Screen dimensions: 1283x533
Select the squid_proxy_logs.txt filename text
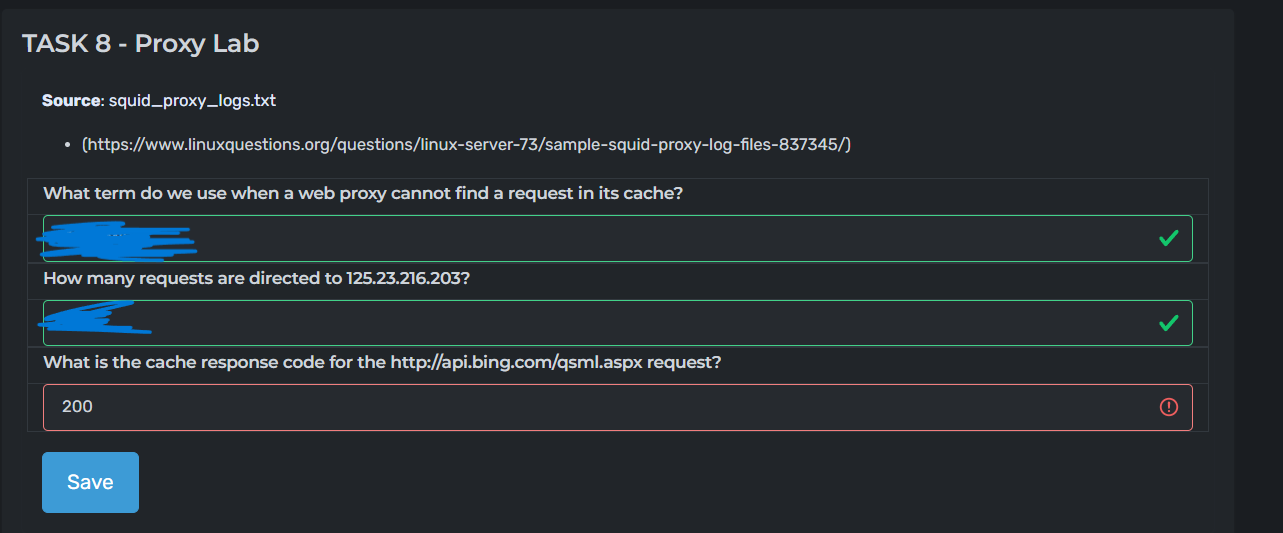192,101
